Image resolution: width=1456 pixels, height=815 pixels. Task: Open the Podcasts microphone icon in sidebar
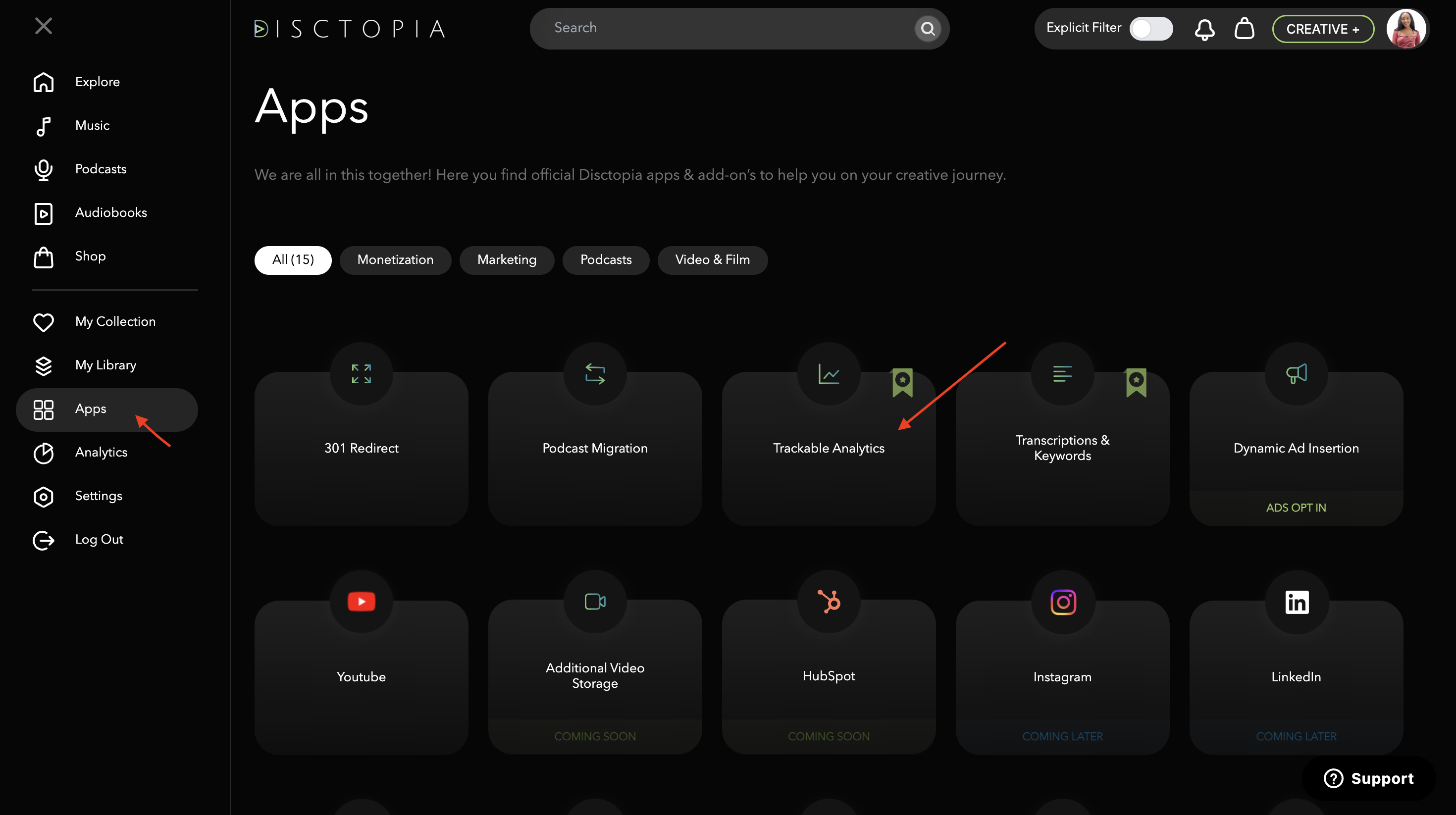pos(44,169)
